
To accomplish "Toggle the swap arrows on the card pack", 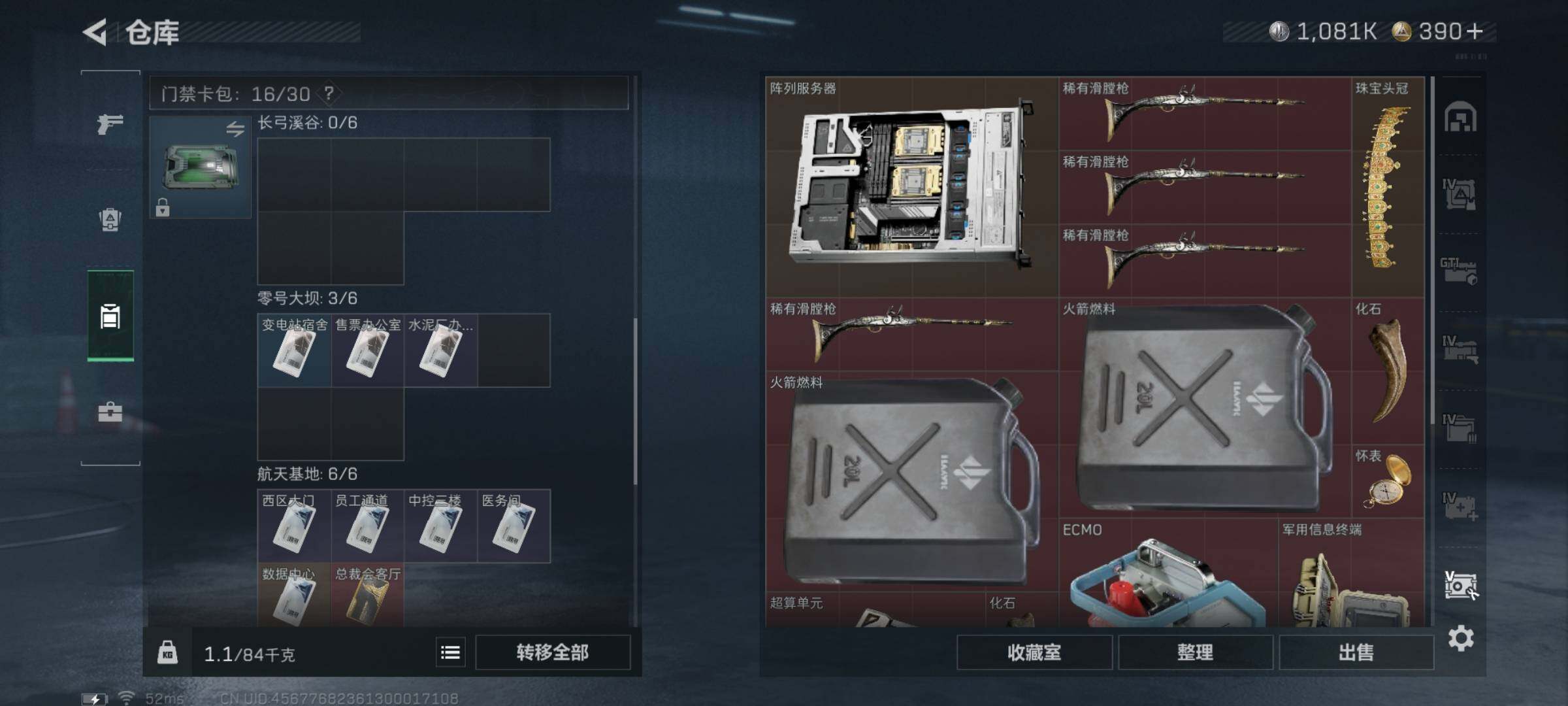I will tap(235, 129).
